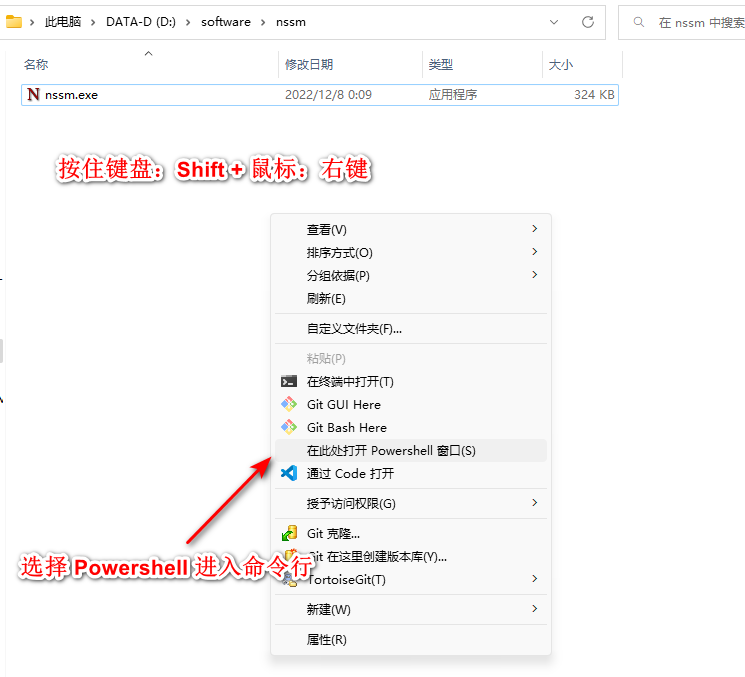Viewport: 745px width, 677px height.
Task: Sort by 修改日期 column header
Action: (309, 64)
